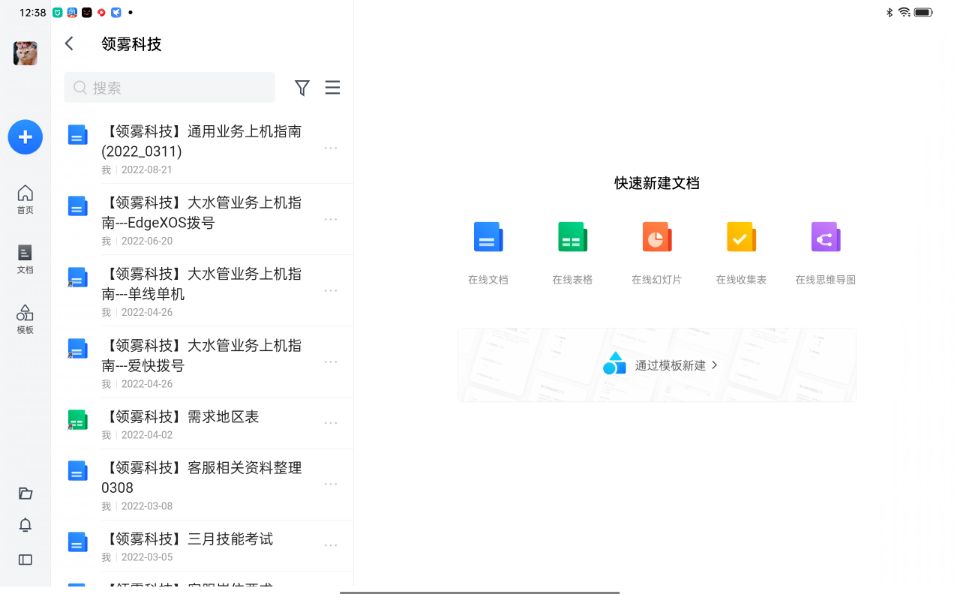The width and height of the screenshot is (960, 600).
Task: Open the filter funnel icon above the list
Action: pyautogui.click(x=302, y=88)
